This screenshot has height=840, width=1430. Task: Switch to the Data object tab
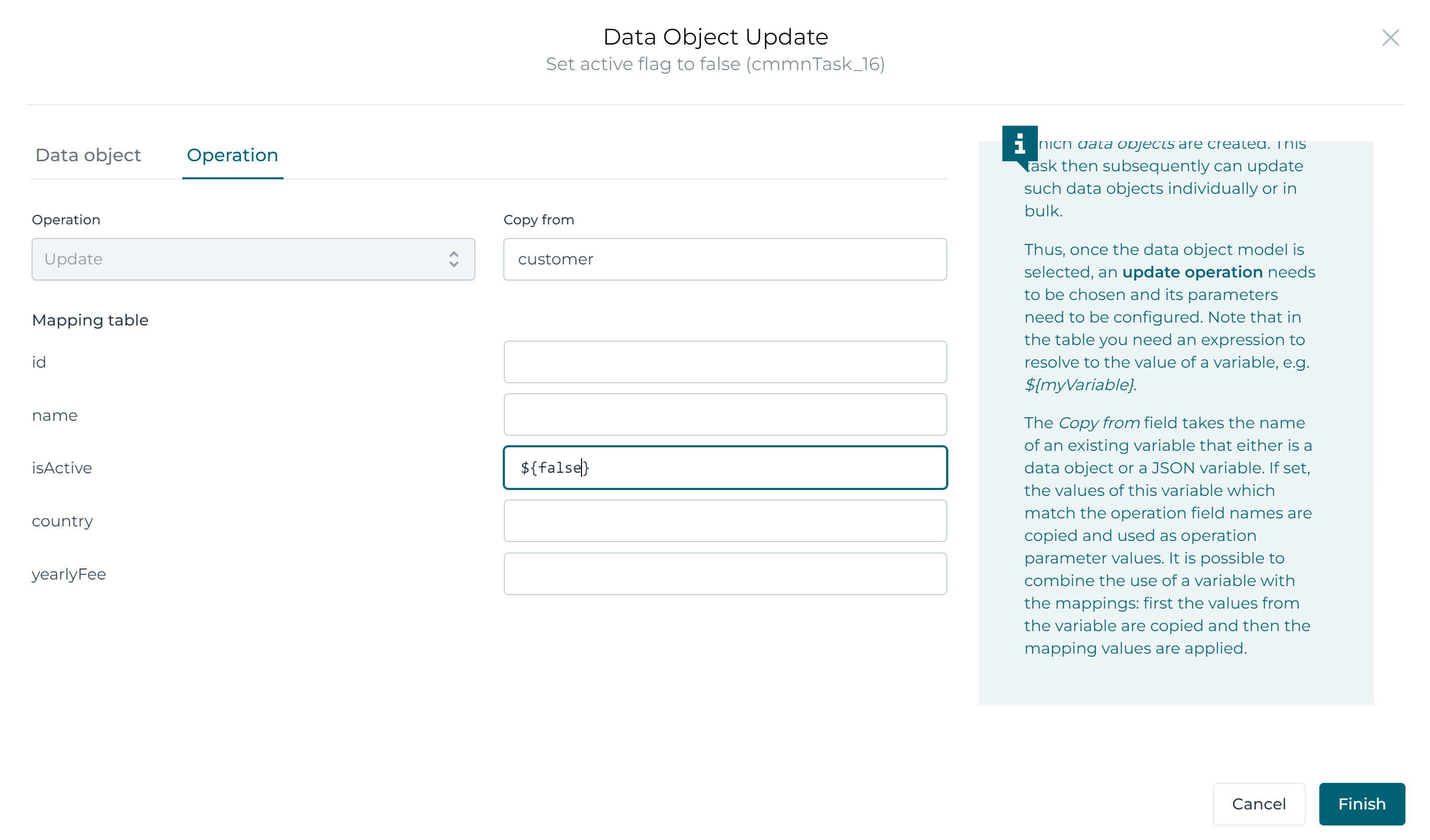(89, 155)
